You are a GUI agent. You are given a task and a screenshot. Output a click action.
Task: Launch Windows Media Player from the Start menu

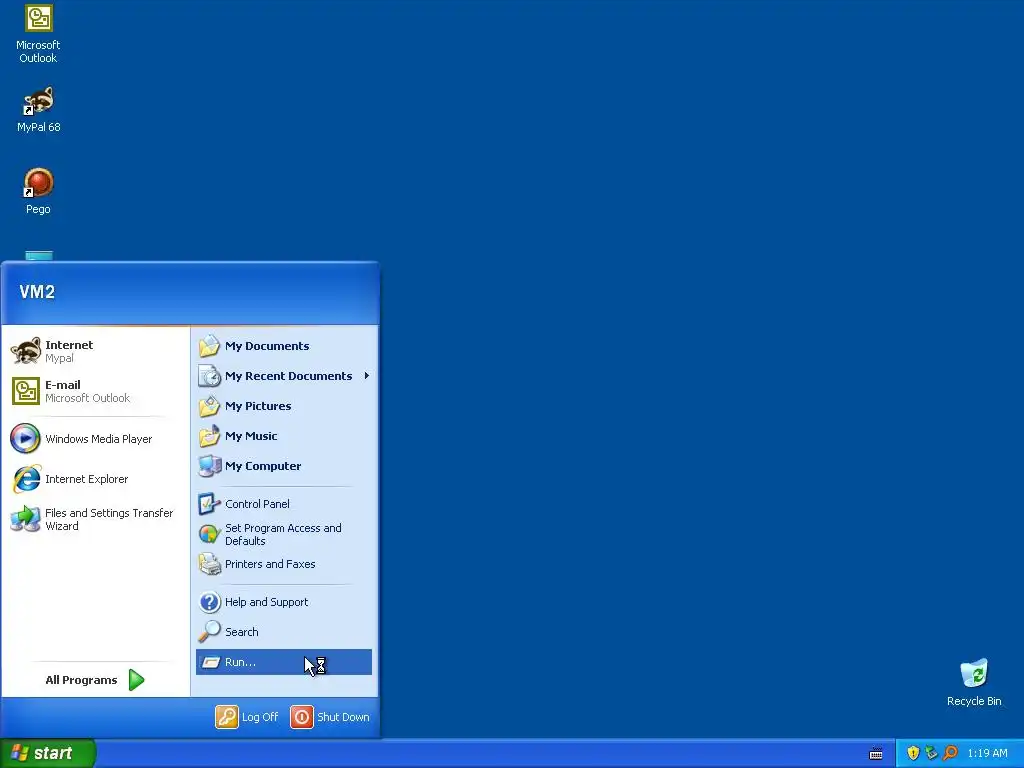click(x=95, y=439)
